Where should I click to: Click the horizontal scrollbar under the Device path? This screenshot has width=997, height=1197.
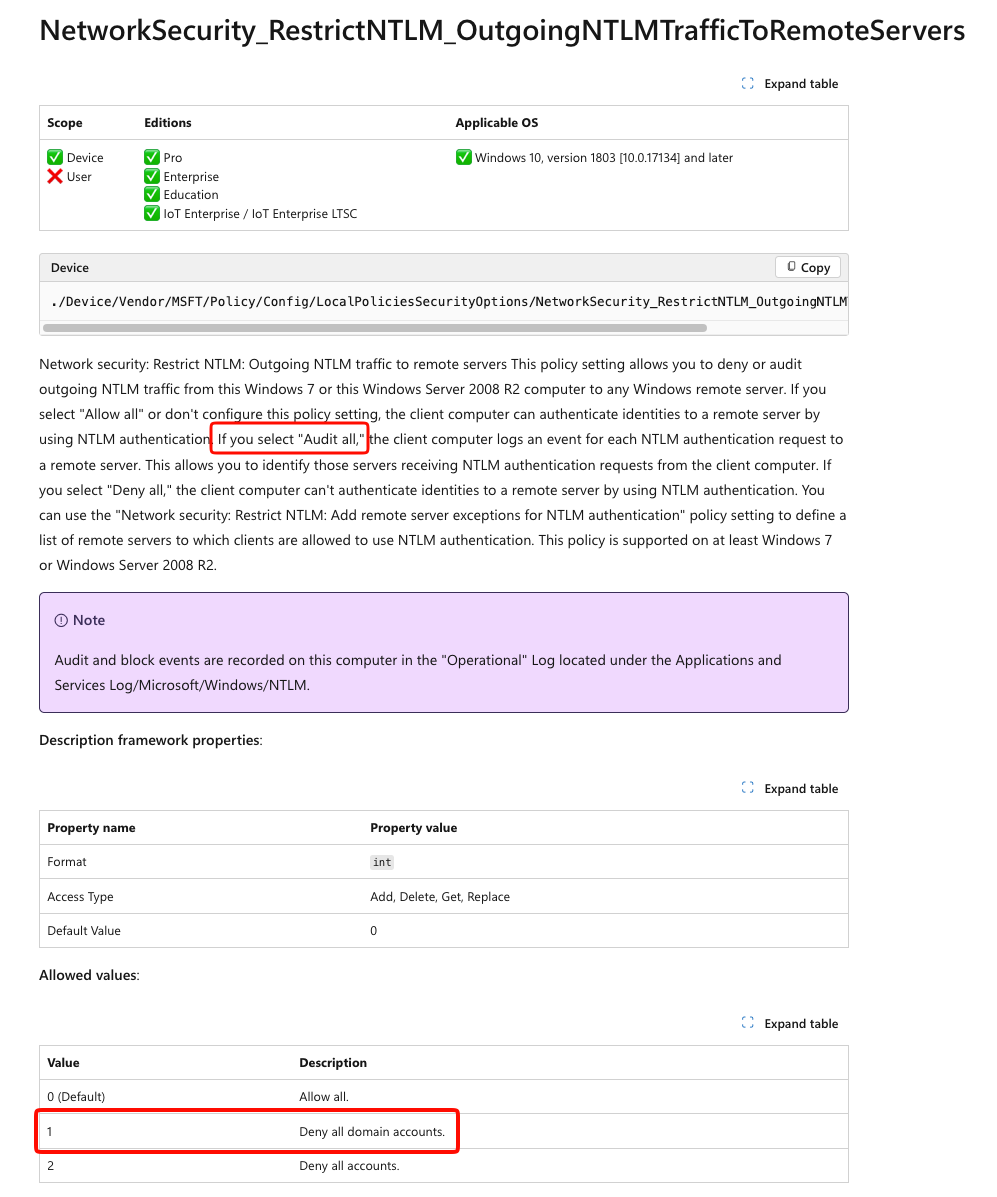375,328
